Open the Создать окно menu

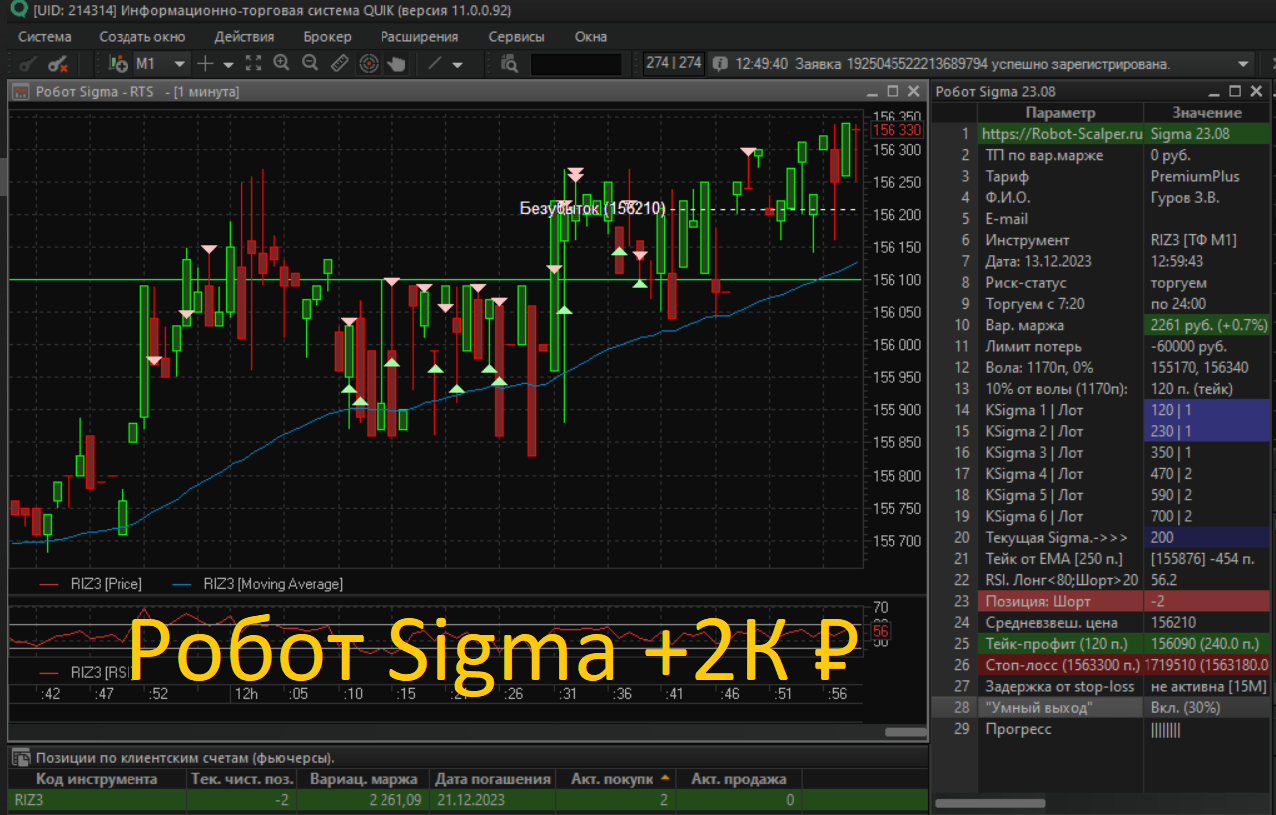142,37
